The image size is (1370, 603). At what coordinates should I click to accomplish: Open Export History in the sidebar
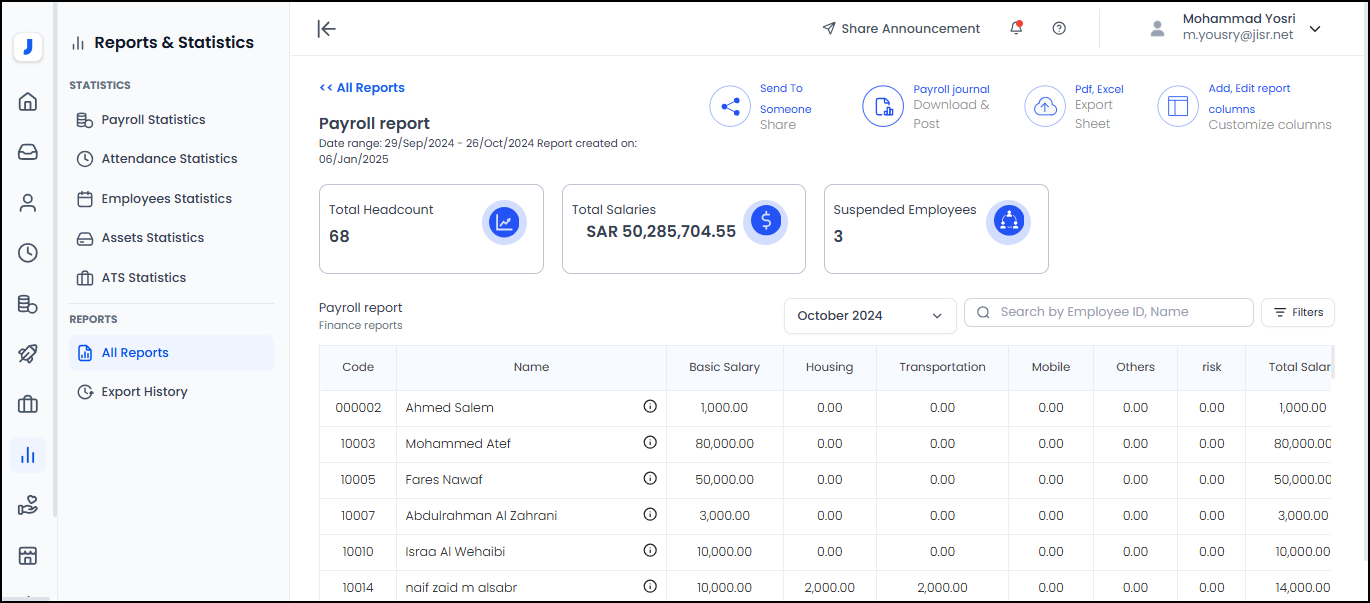[x=144, y=392]
